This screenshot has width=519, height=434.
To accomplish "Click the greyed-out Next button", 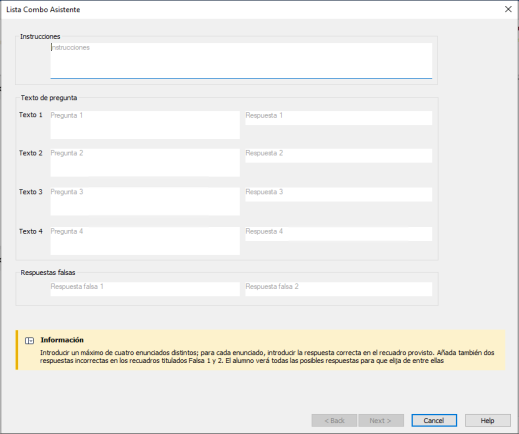I will tap(381, 420).
